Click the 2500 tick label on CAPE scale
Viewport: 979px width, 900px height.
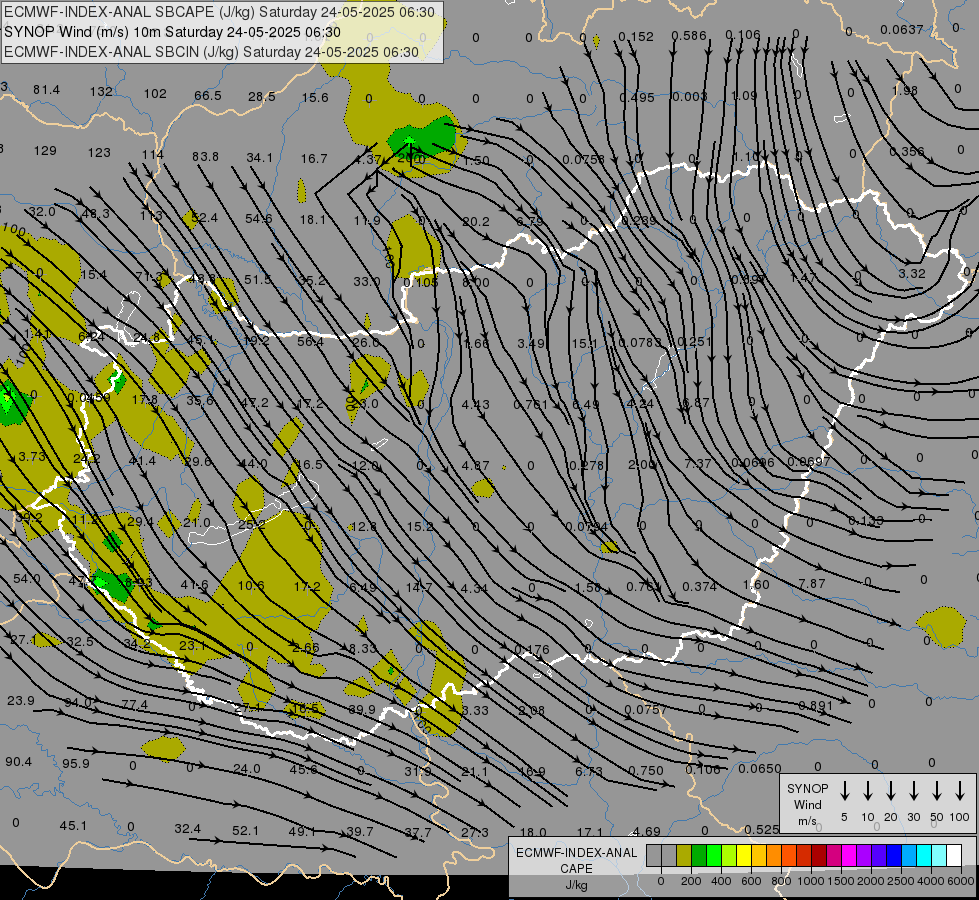click(x=901, y=881)
